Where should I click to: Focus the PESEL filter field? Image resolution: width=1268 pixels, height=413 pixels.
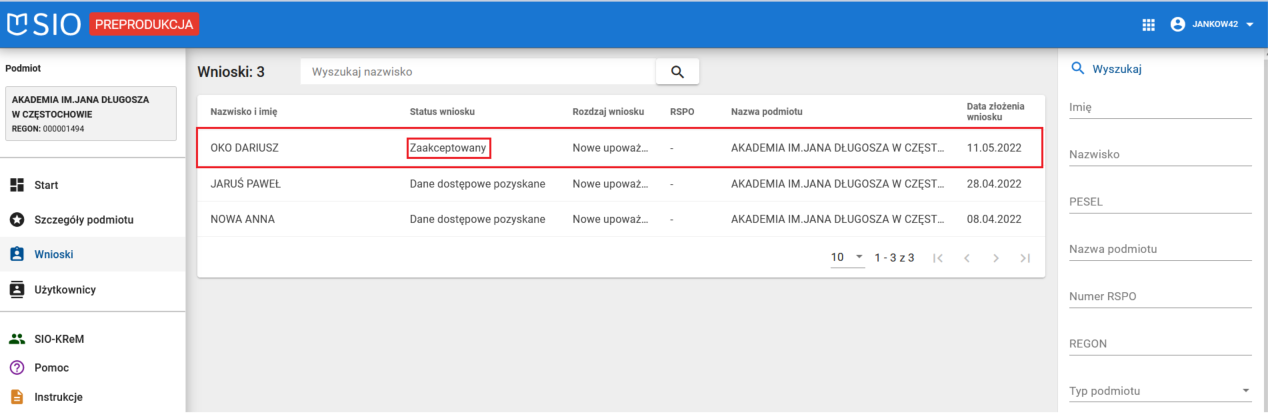[1160, 202]
